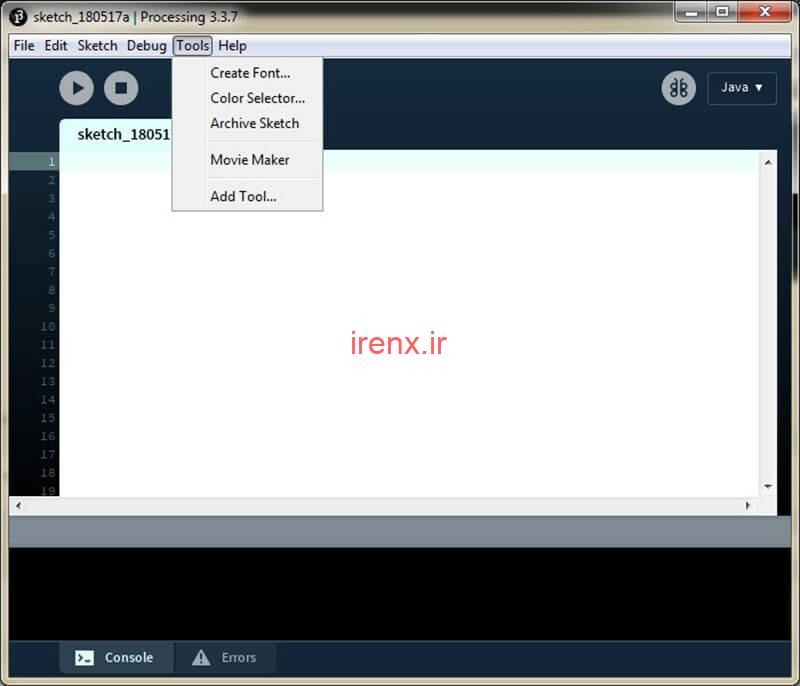Select Add Tool... option
The height and width of the screenshot is (686, 800).
click(243, 197)
